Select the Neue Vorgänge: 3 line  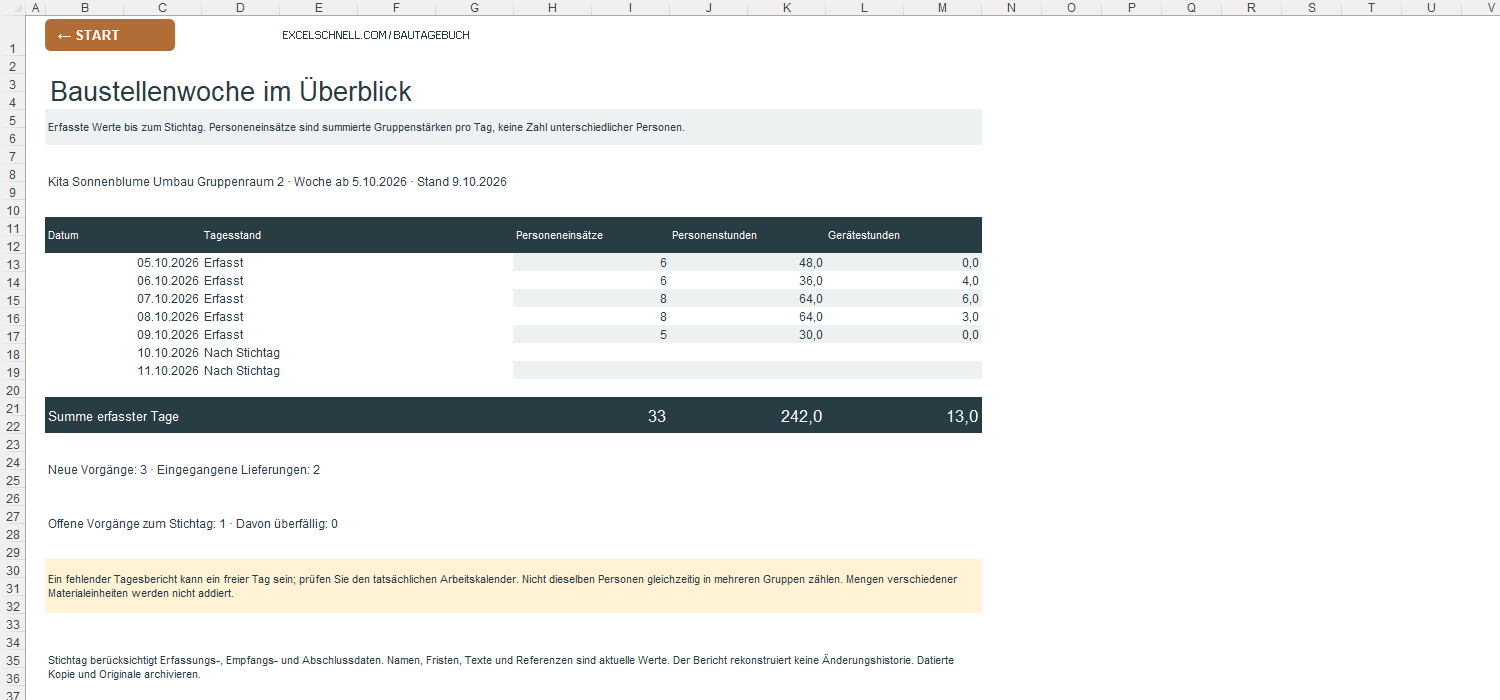coord(184,470)
